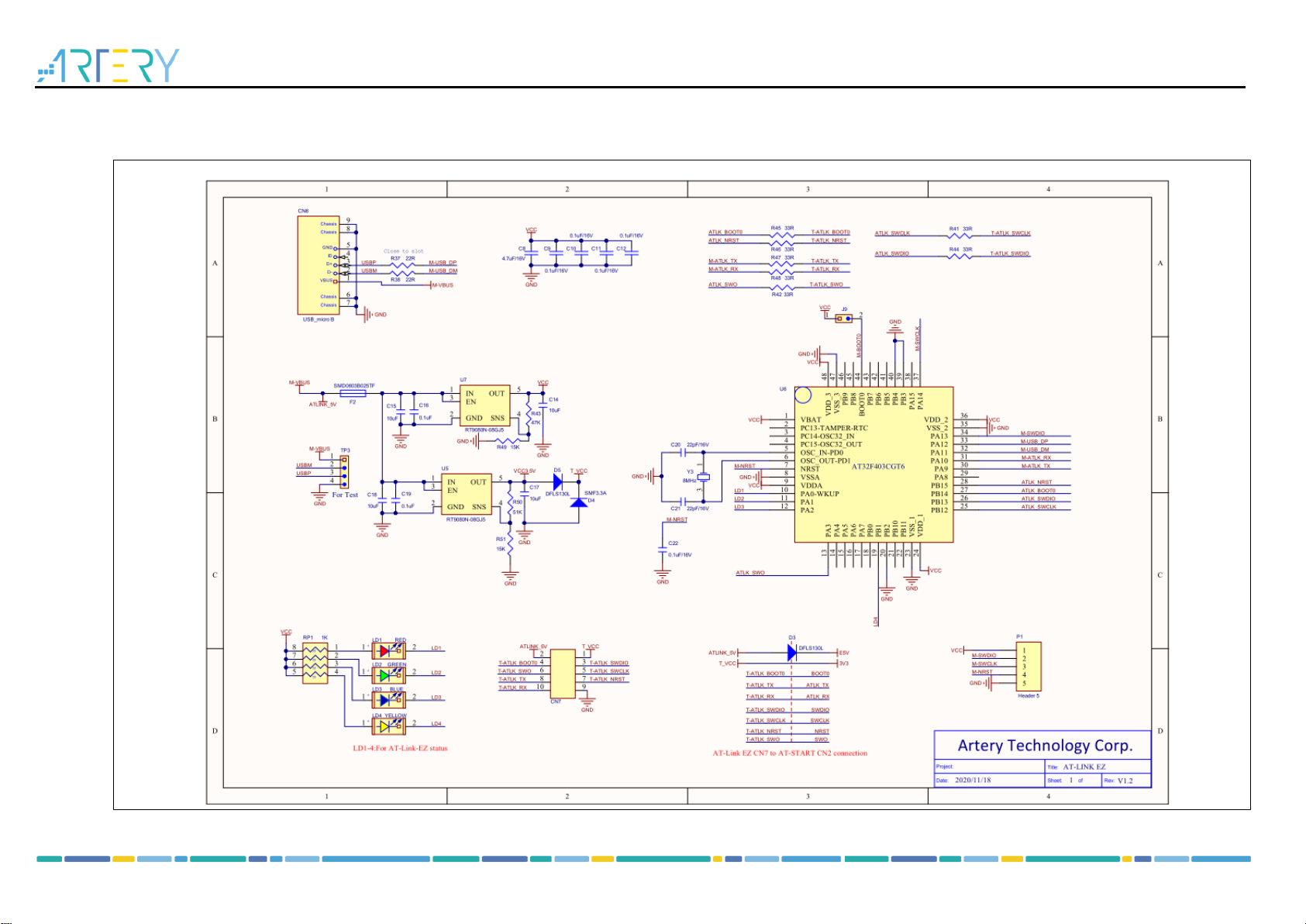Select the R44 33R resistor symbol
Viewport: 1306px width, 924px height.
pos(960,255)
